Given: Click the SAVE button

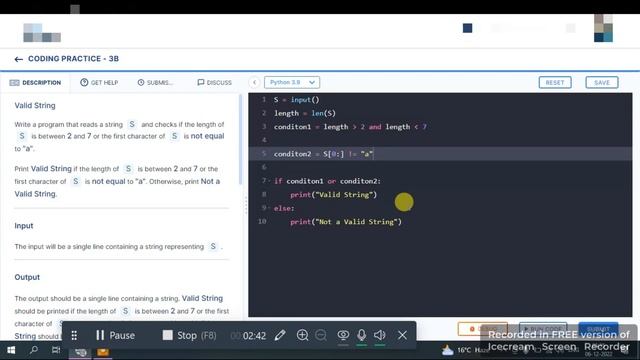Looking at the screenshot, I should pyautogui.click(x=602, y=82).
